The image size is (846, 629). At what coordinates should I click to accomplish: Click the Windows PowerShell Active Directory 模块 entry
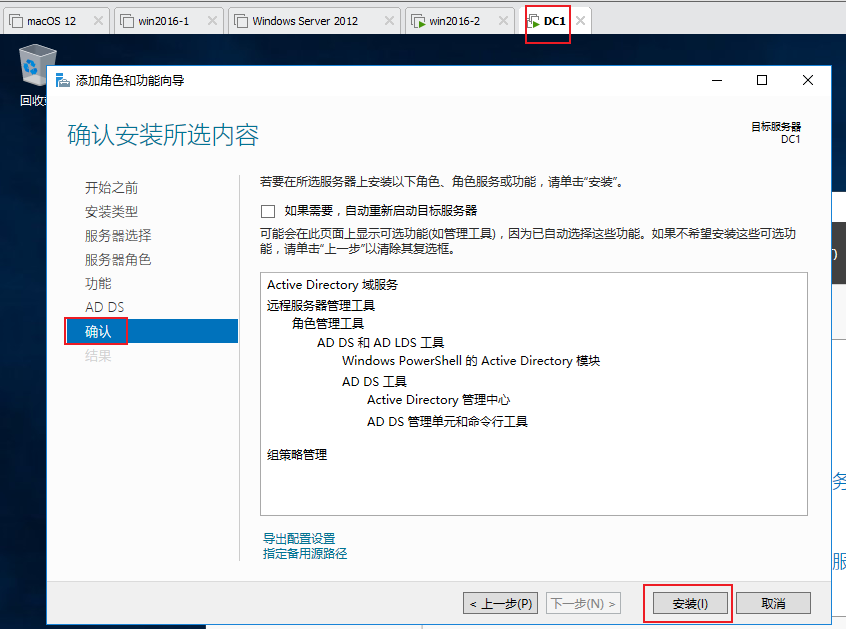(x=471, y=361)
